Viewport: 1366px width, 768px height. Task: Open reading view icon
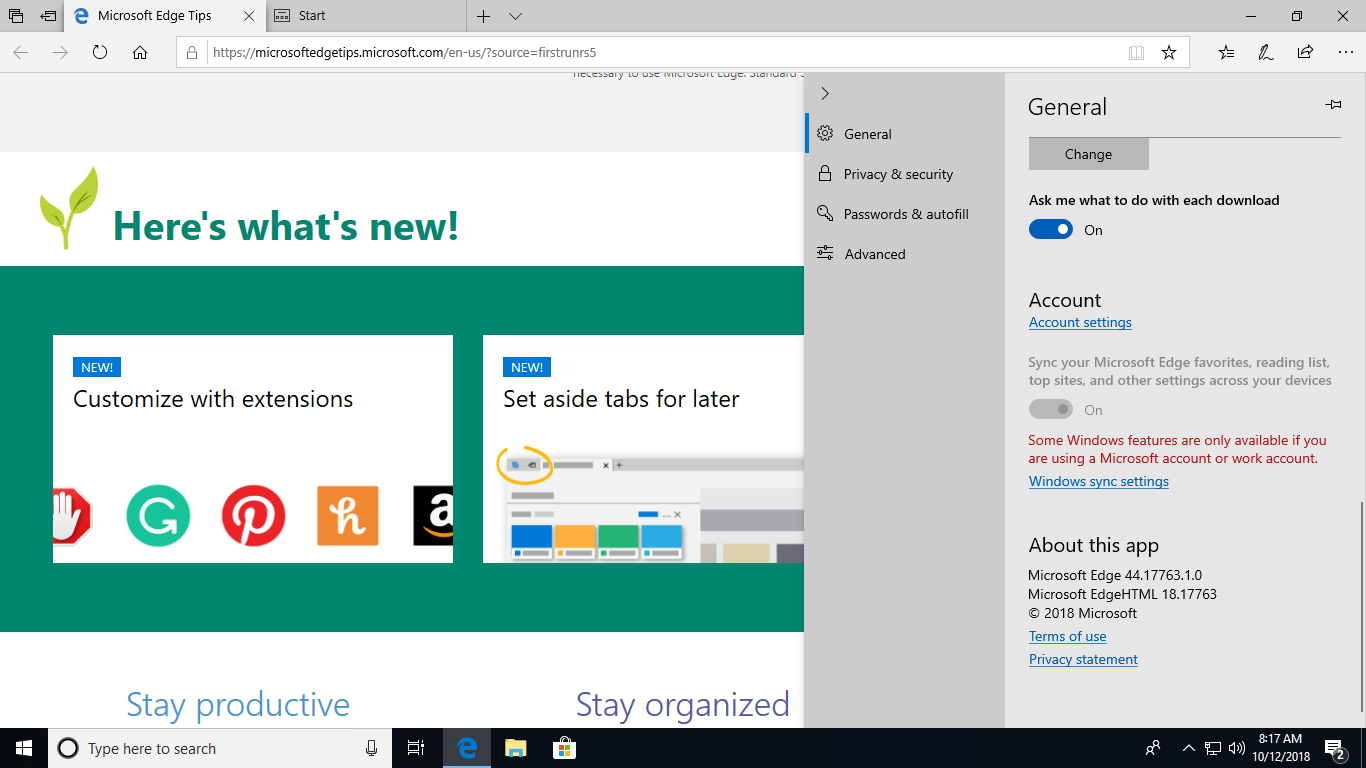pyautogui.click(x=1136, y=52)
